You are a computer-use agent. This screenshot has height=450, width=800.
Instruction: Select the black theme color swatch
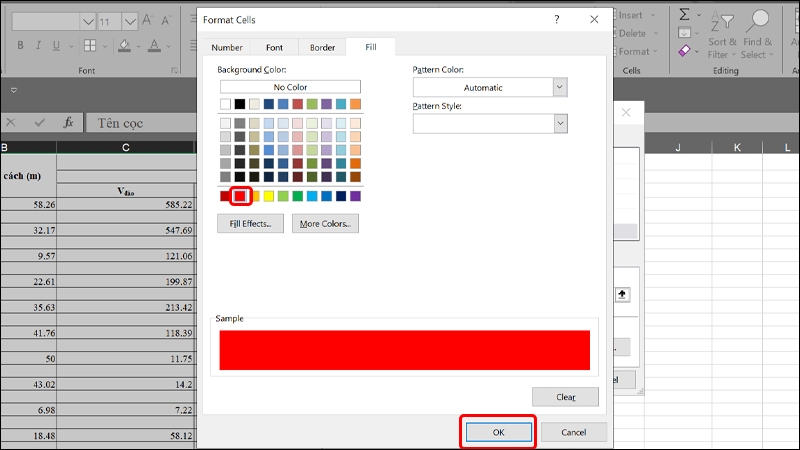click(x=240, y=104)
